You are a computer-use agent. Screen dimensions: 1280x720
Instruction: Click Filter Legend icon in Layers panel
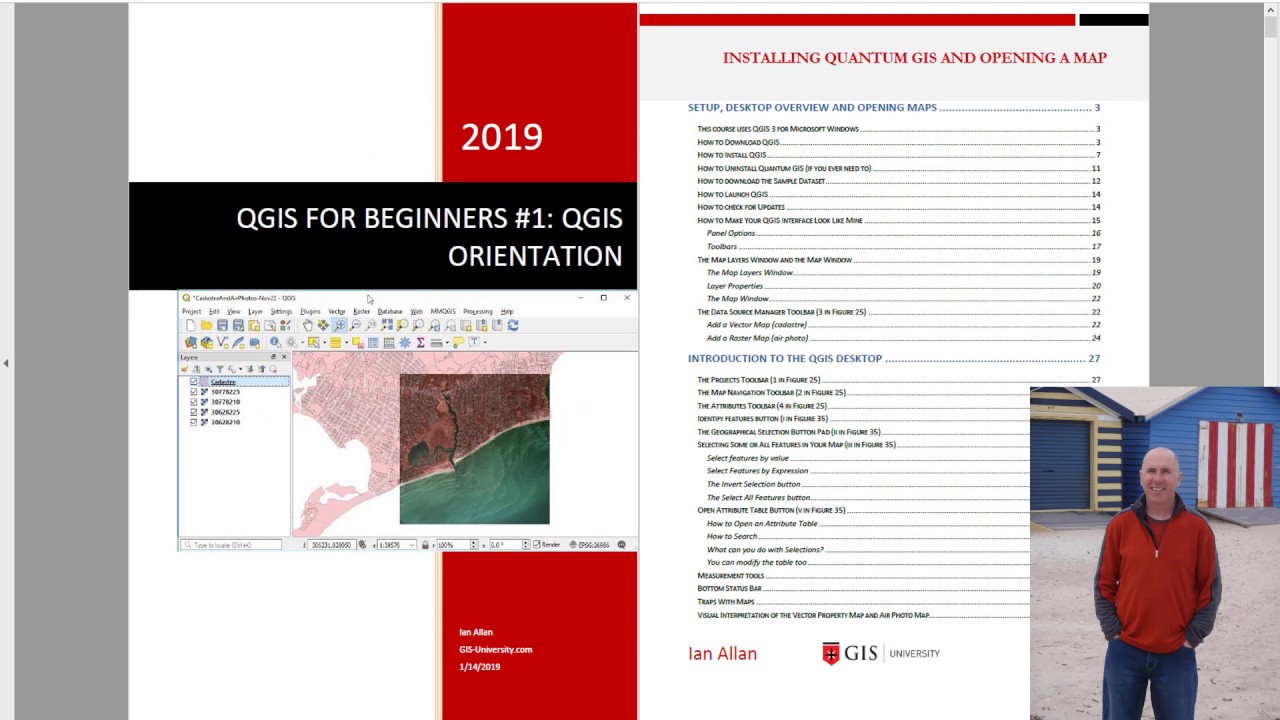pyautogui.click(x=220, y=369)
